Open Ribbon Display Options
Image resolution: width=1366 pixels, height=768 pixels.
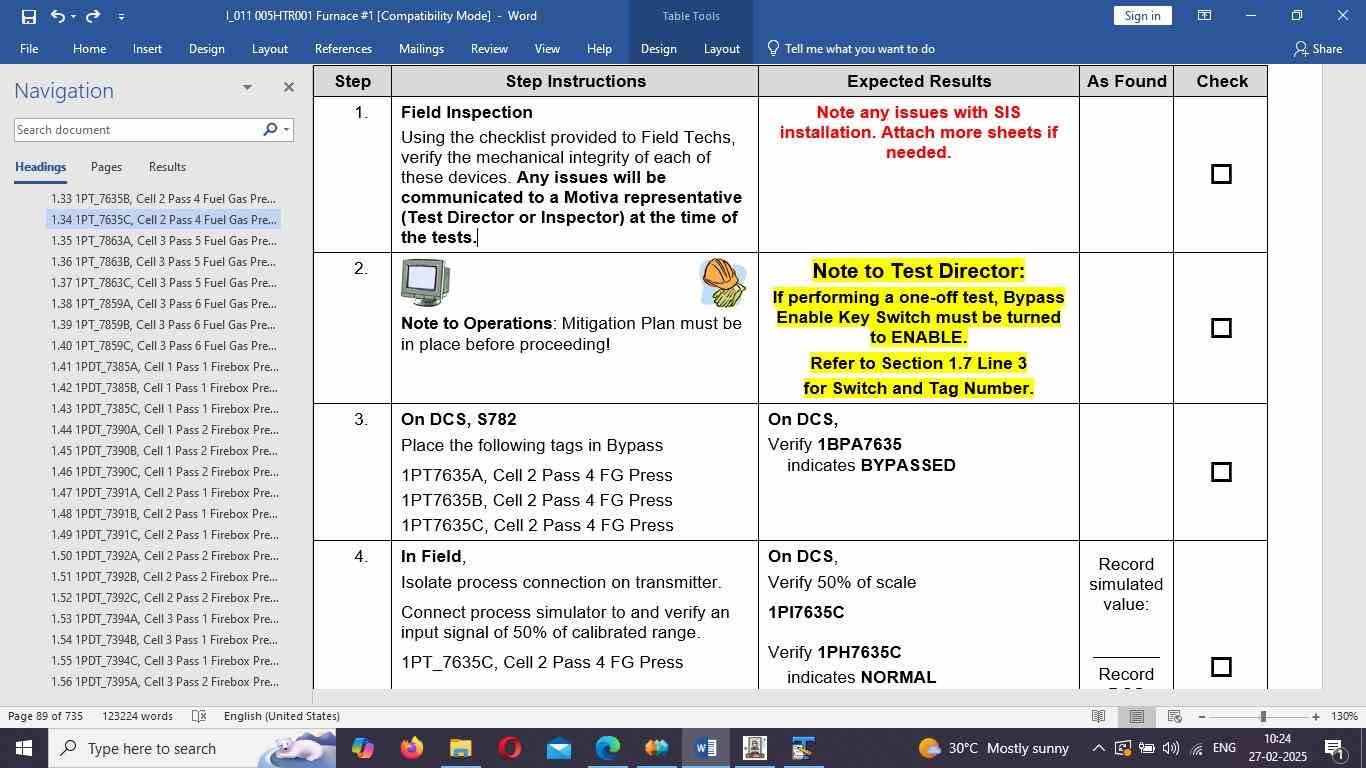(x=1205, y=16)
